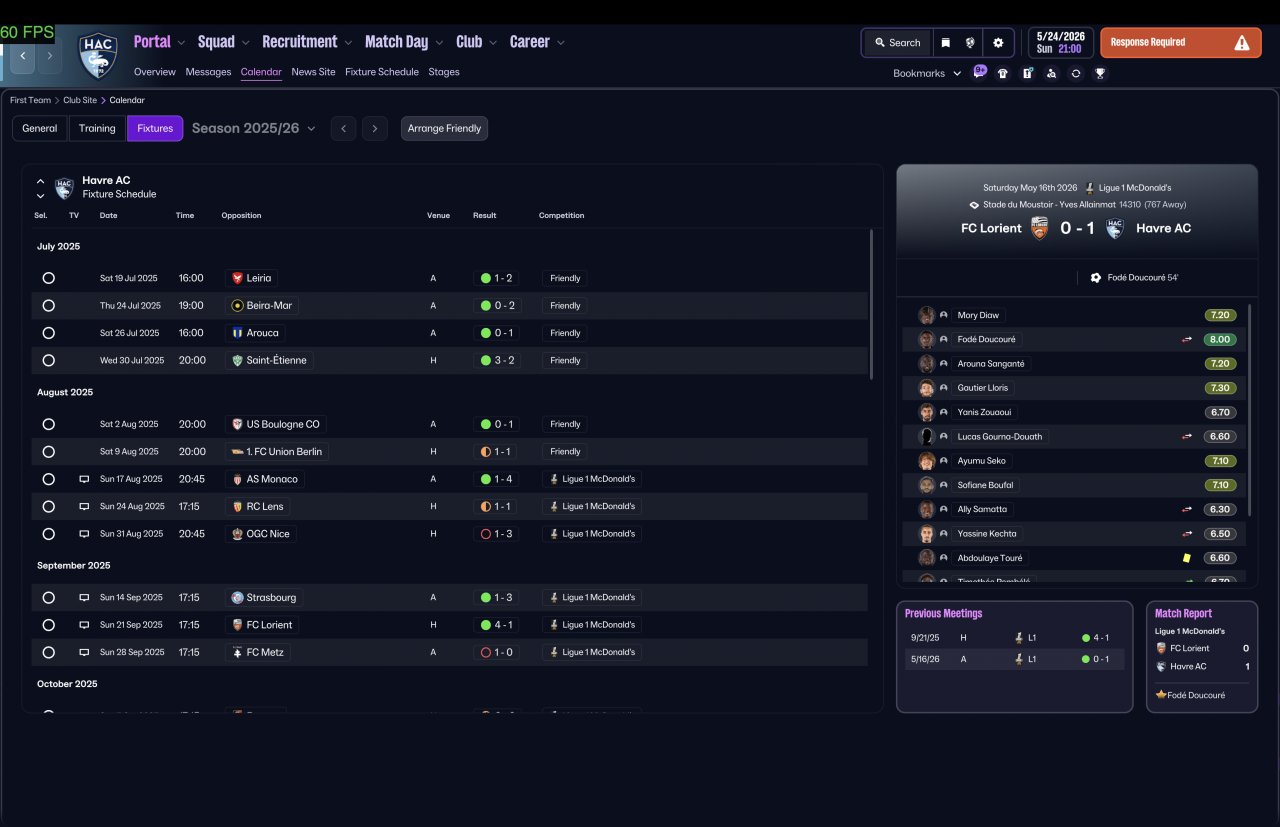Open the News Site sub-menu
The image size is (1280, 827).
click(313, 72)
